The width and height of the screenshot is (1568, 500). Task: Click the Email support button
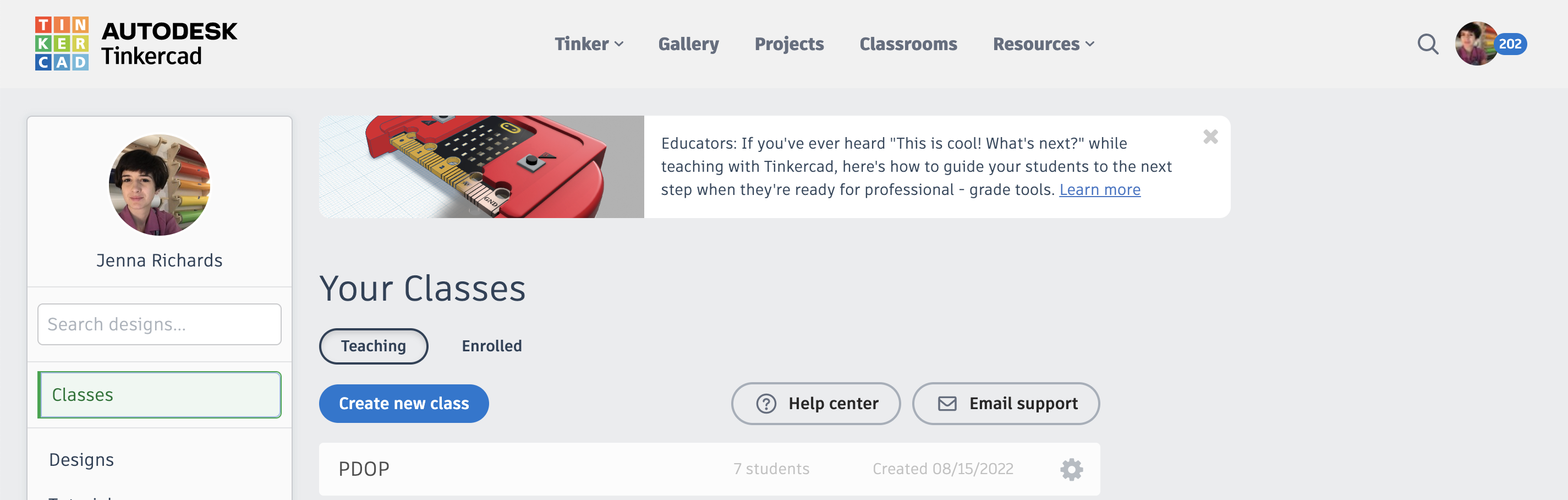coord(1006,403)
